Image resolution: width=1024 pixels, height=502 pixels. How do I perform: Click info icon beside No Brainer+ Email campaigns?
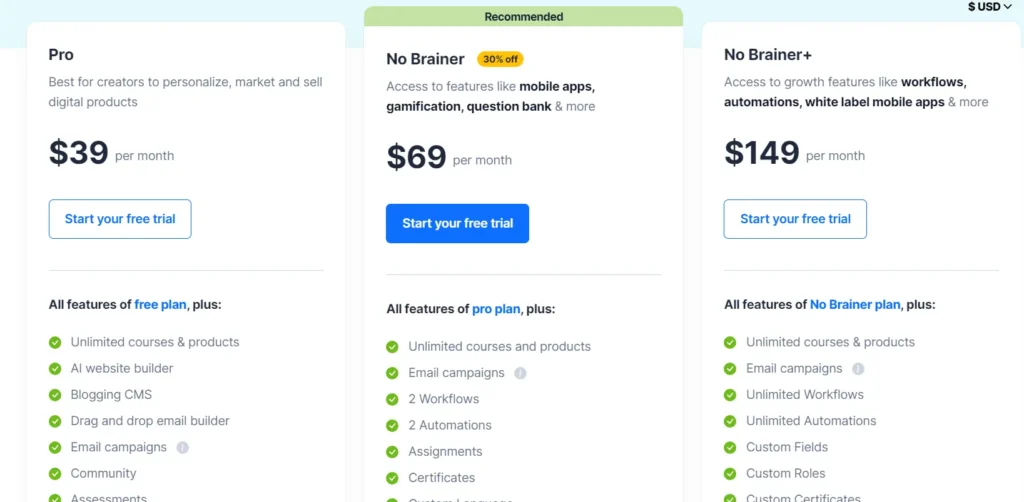pos(858,369)
